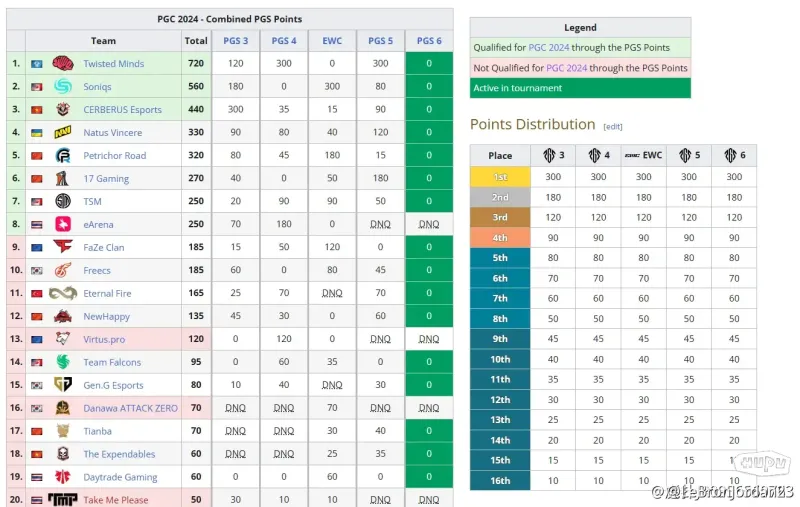Click the Gen.G Esports logo
Screen dimensions: 800x507
[x=63, y=385]
